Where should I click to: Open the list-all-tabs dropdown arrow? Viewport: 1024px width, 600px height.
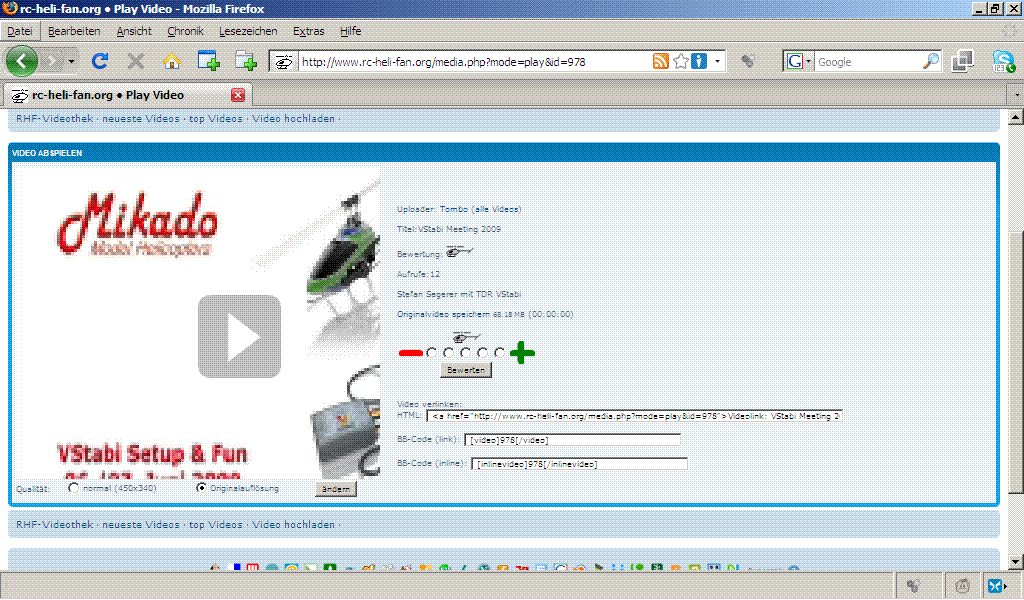(x=1016, y=95)
